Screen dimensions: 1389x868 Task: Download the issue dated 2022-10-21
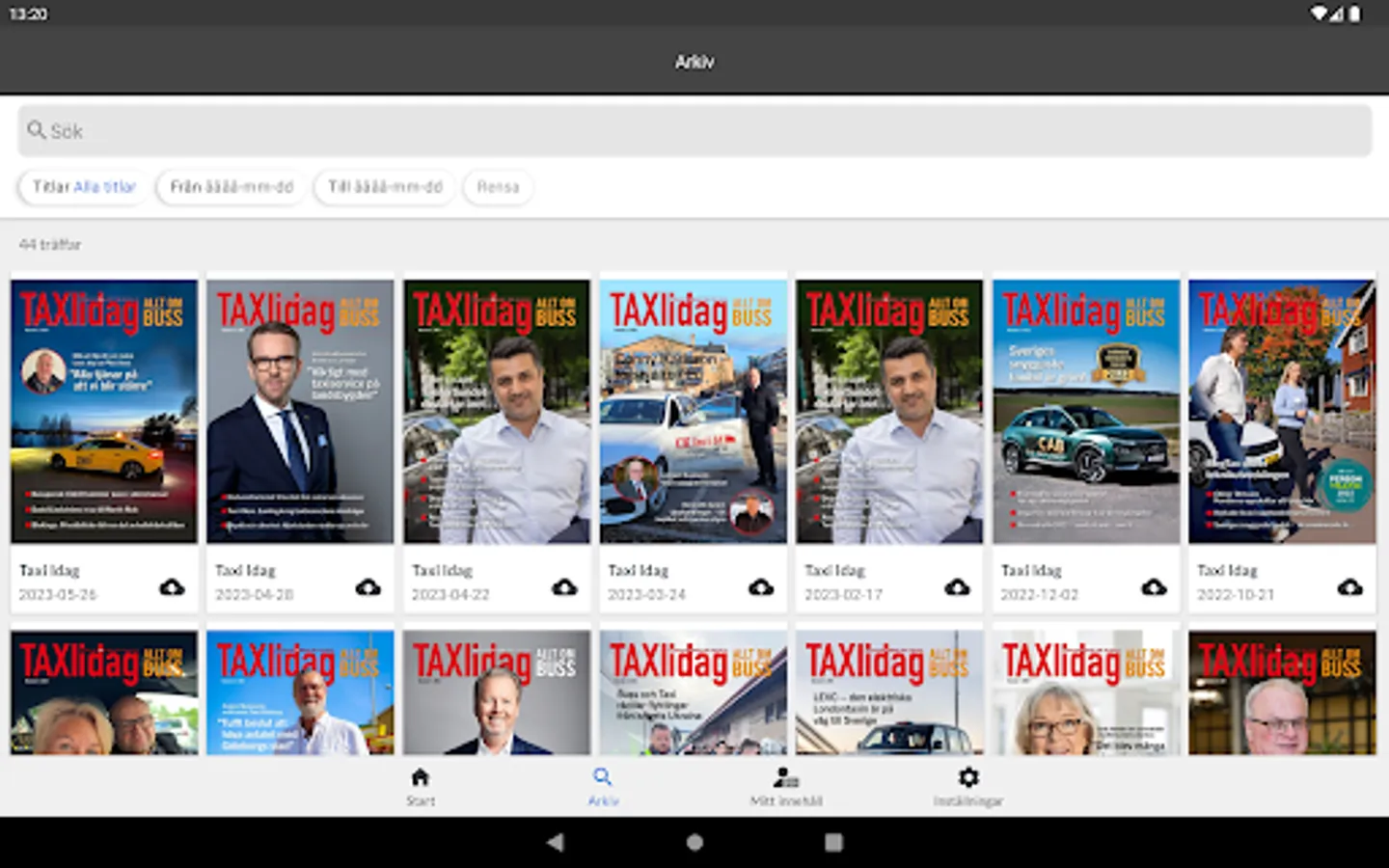[1349, 586]
